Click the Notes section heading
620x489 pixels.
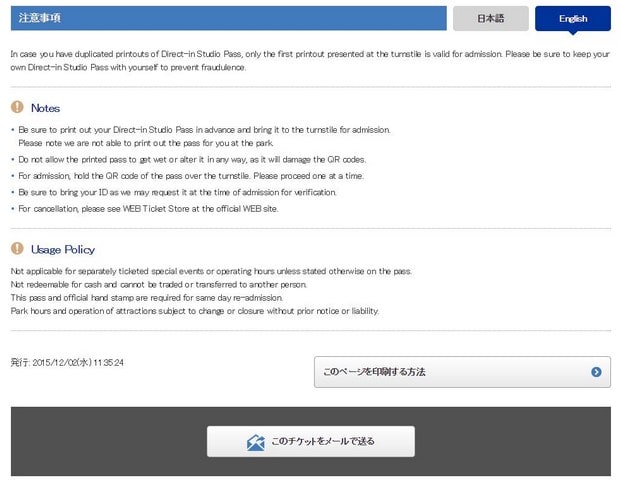pos(45,108)
